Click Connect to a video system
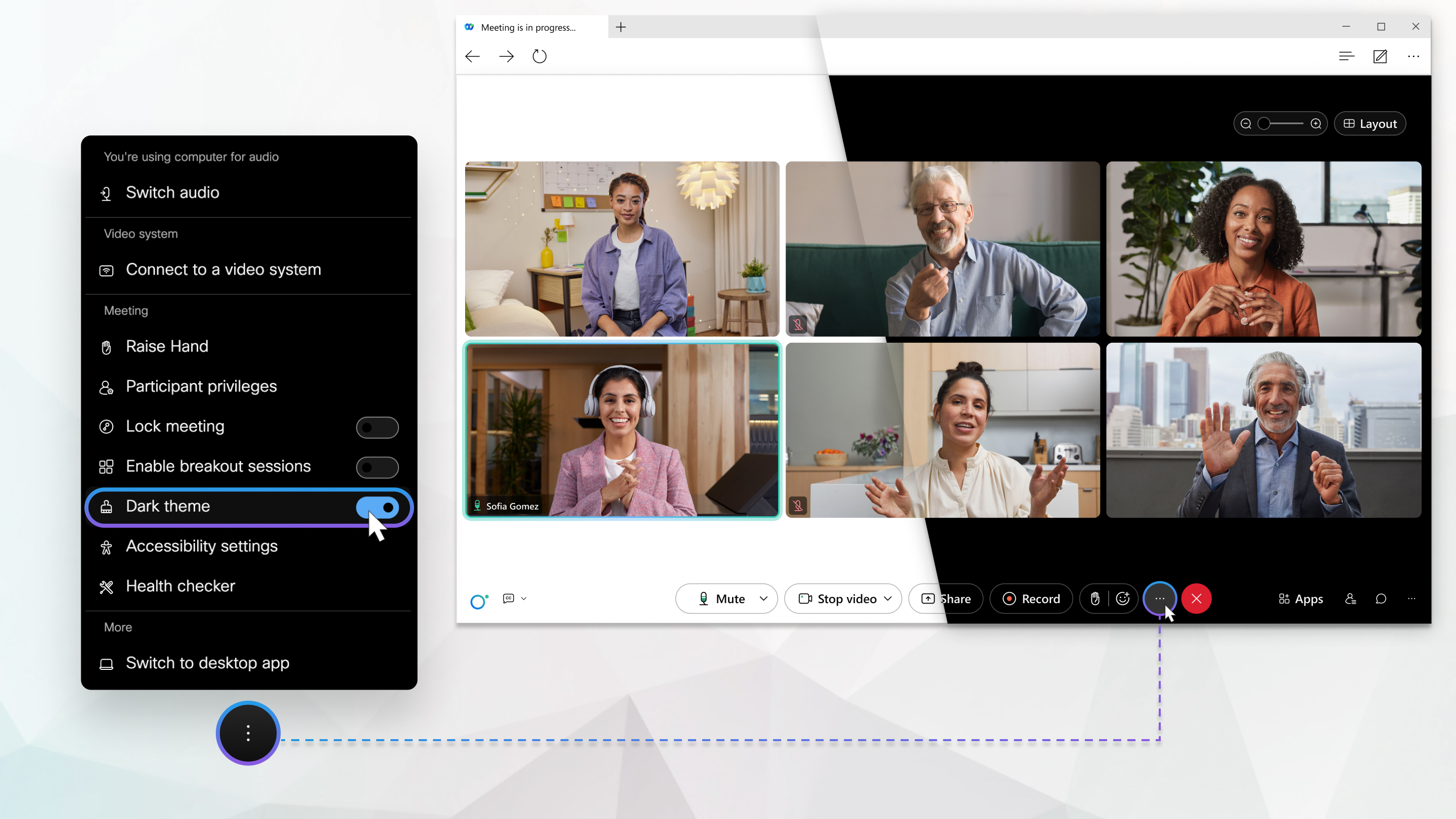The height and width of the screenshot is (819, 1456). (223, 269)
